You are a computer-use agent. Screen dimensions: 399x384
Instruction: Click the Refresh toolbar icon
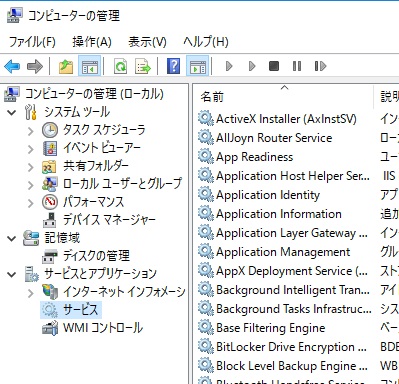[x=120, y=66]
